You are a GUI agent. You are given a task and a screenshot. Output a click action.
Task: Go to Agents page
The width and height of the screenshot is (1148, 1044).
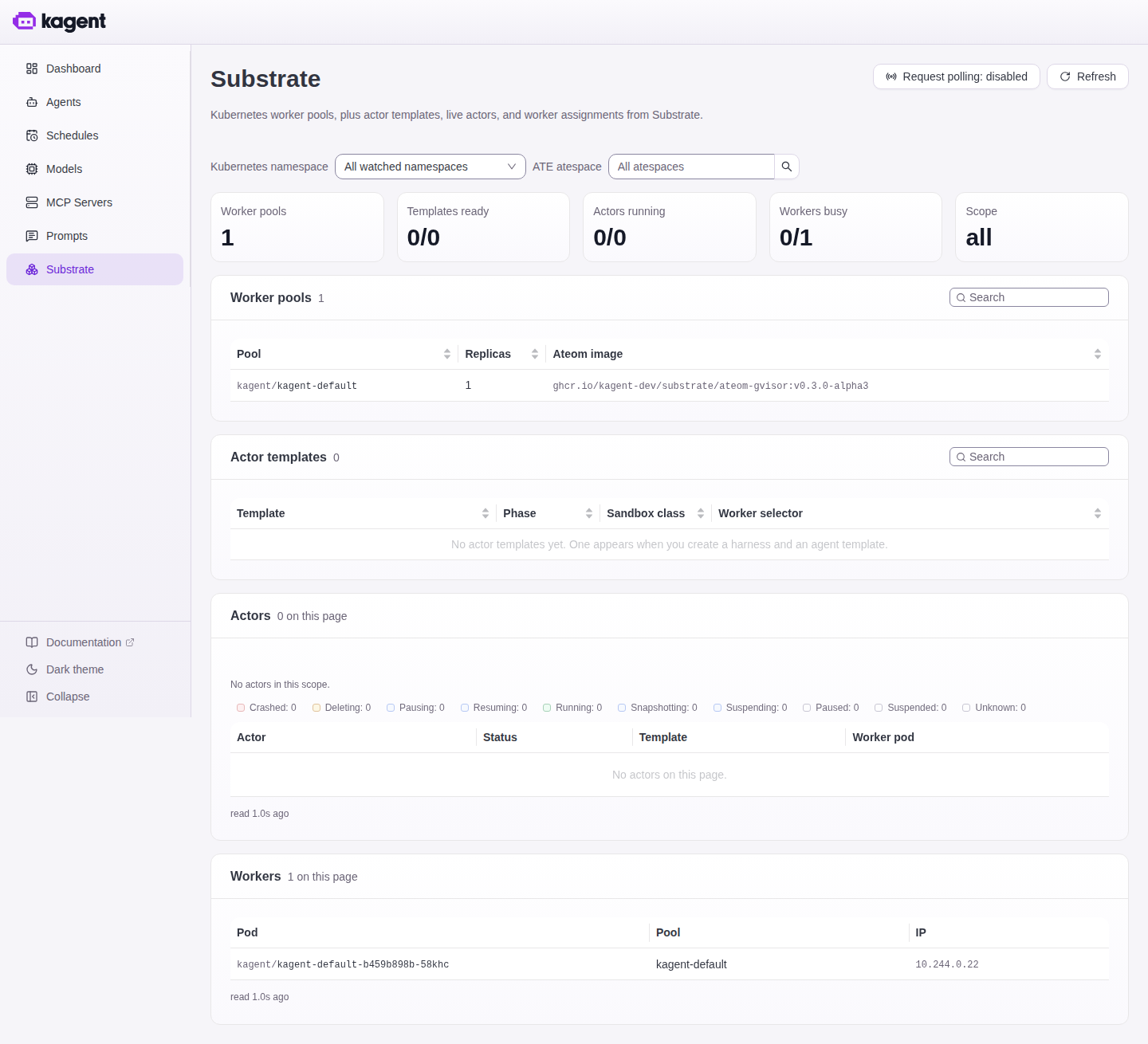95,102
